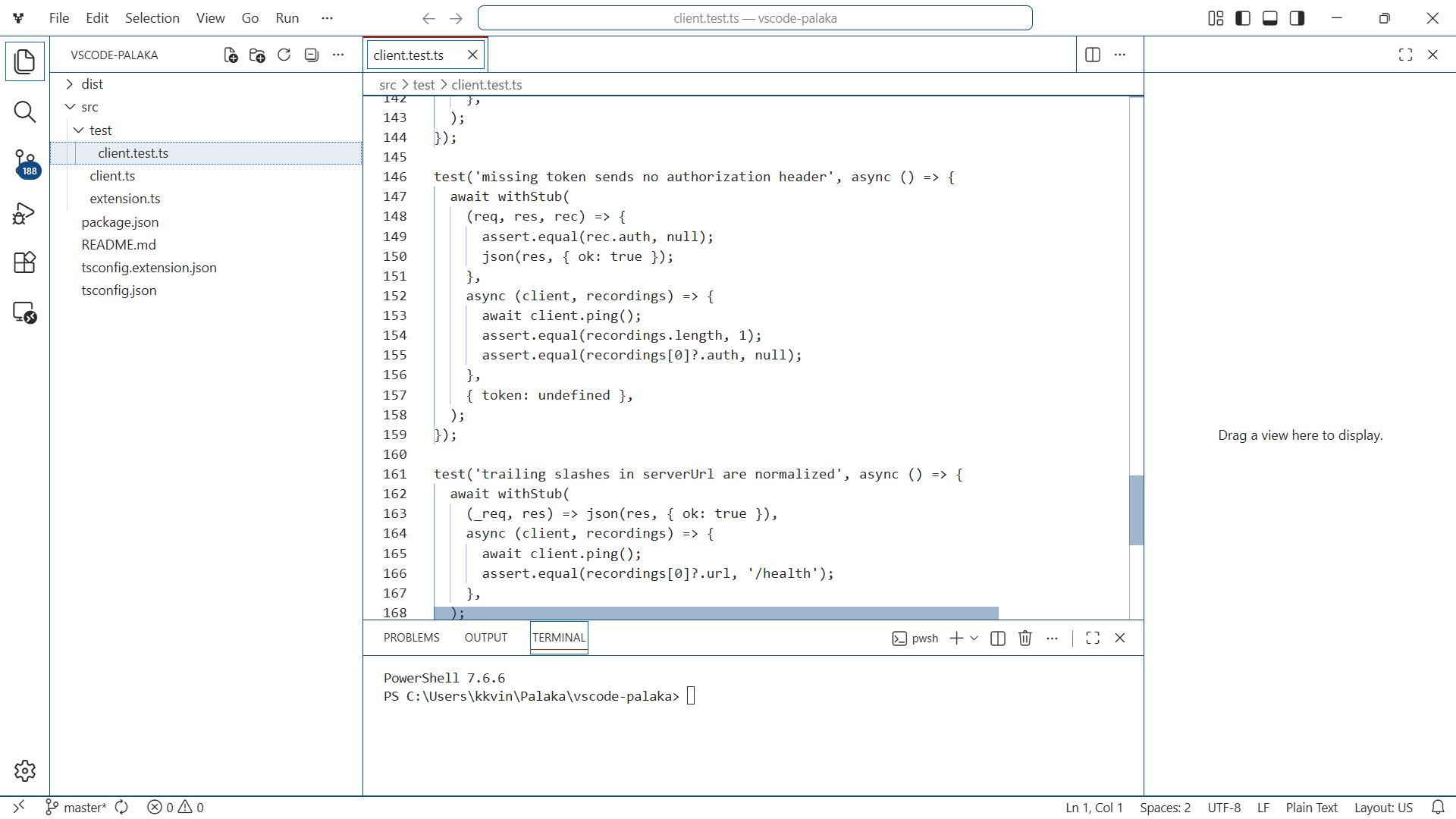The height and width of the screenshot is (819, 1456).
Task: Refresh the explorer file tree
Action: point(284,55)
